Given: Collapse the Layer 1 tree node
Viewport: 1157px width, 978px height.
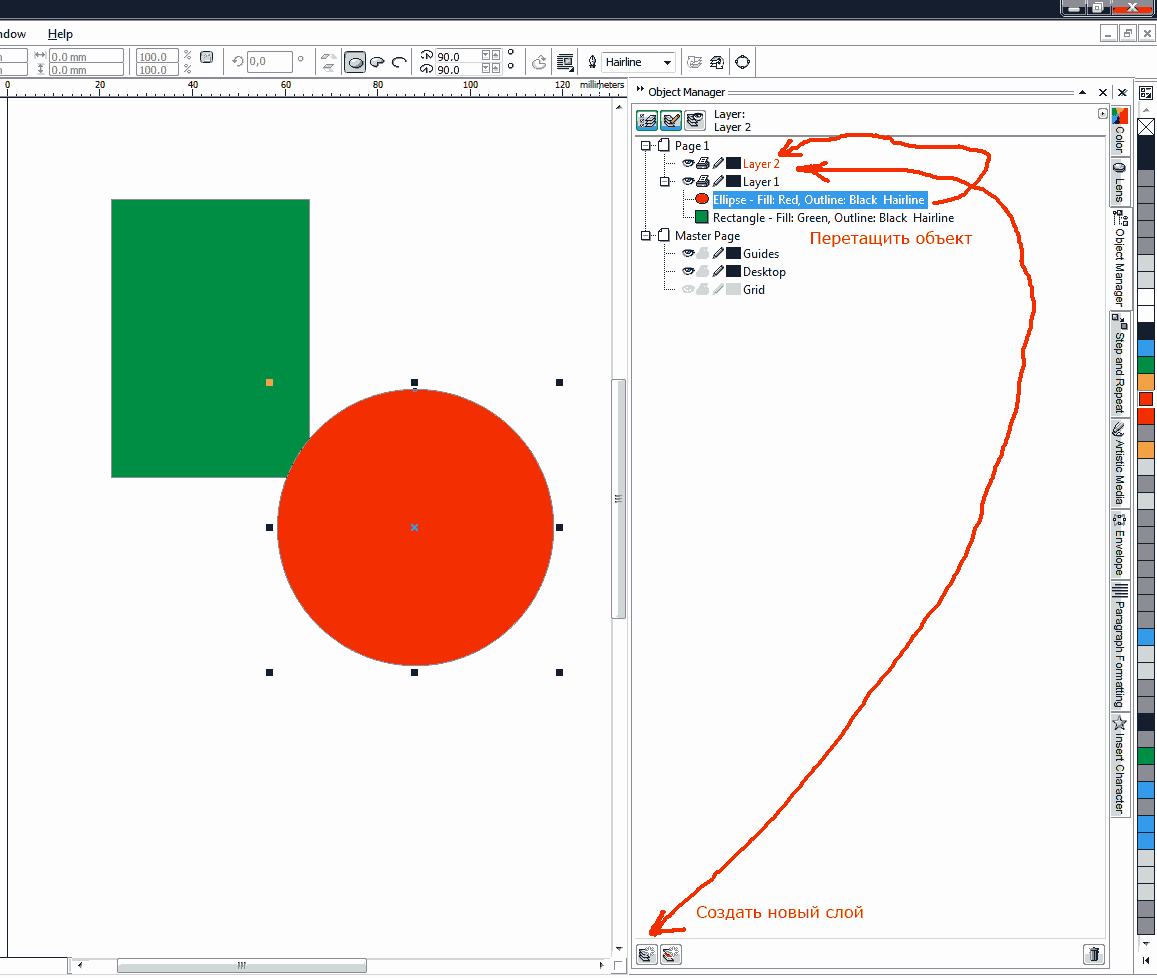Looking at the screenshot, I should click(665, 182).
